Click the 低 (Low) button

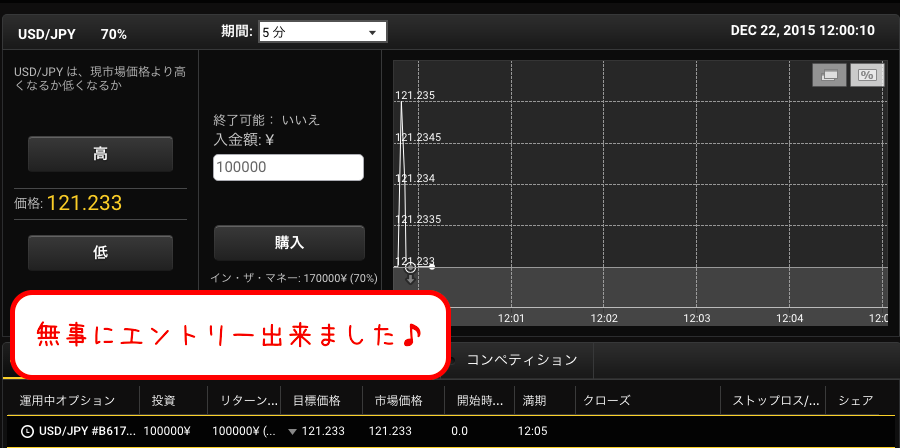pos(100,252)
